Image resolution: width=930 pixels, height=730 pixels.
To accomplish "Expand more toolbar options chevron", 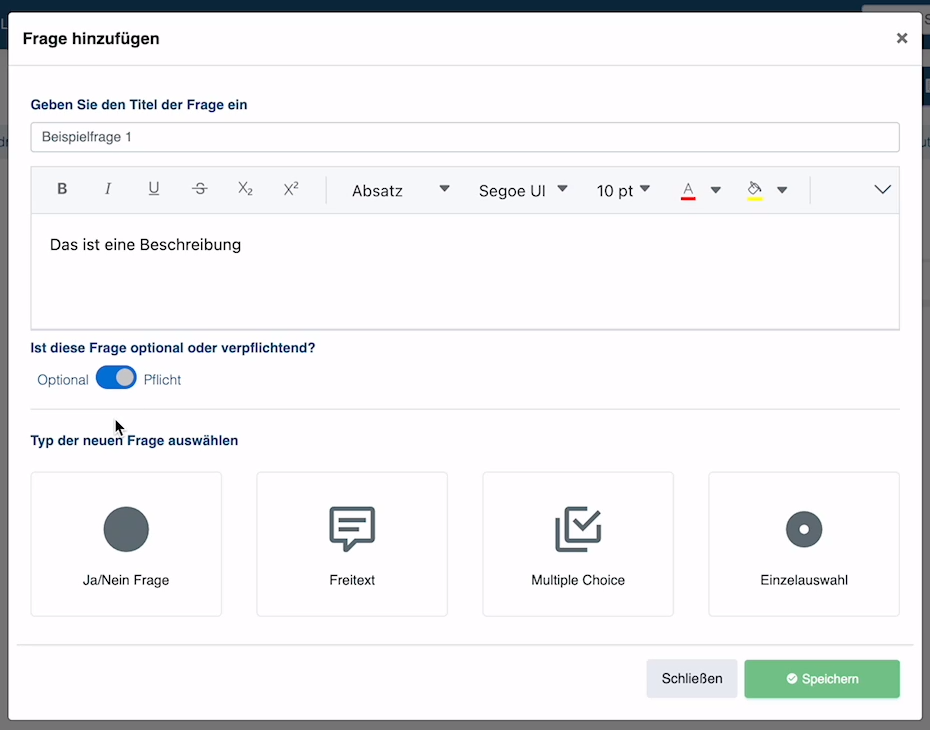I will pyautogui.click(x=882, y=190).
